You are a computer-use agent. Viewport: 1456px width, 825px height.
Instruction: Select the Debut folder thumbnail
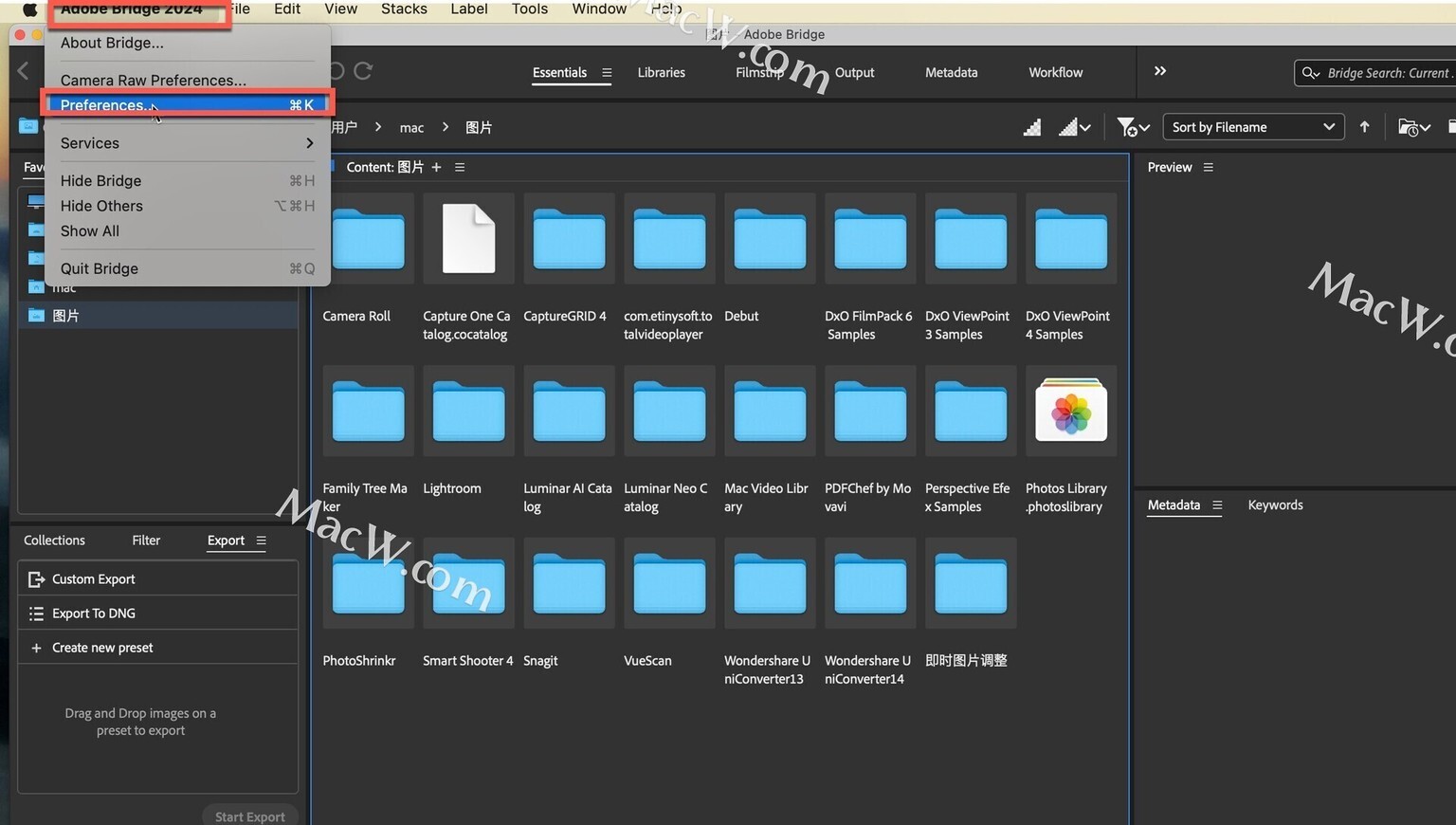(770, 239)
